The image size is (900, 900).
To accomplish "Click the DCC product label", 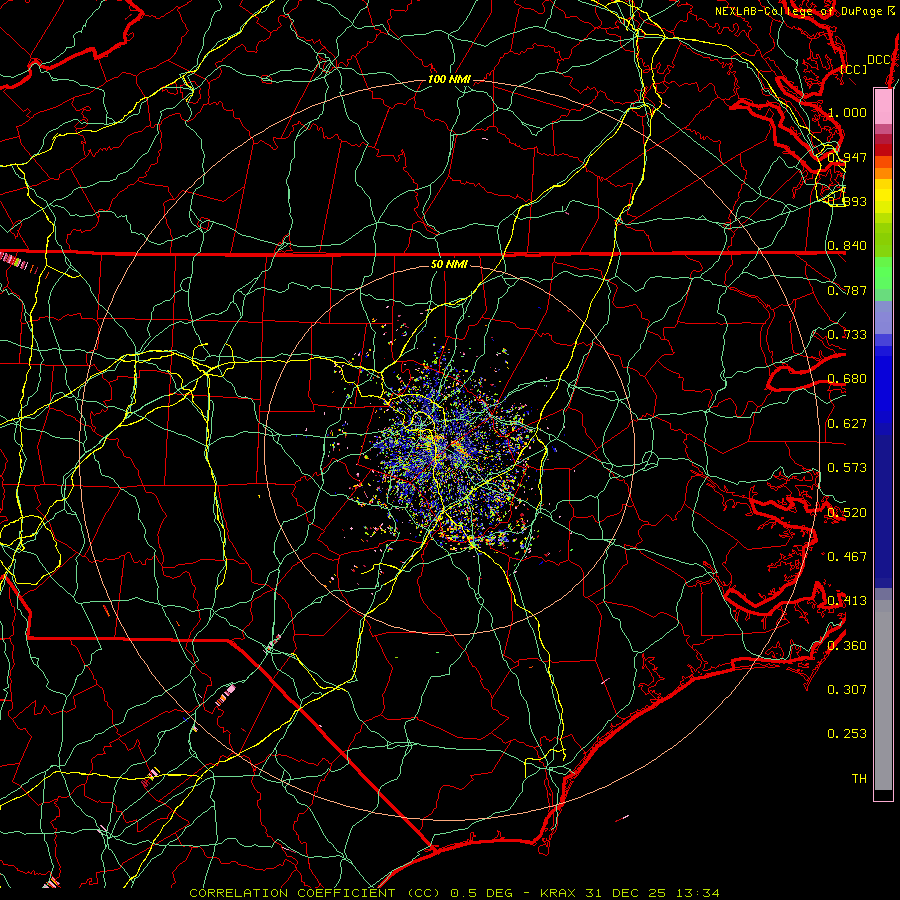I will click(878, 60).
